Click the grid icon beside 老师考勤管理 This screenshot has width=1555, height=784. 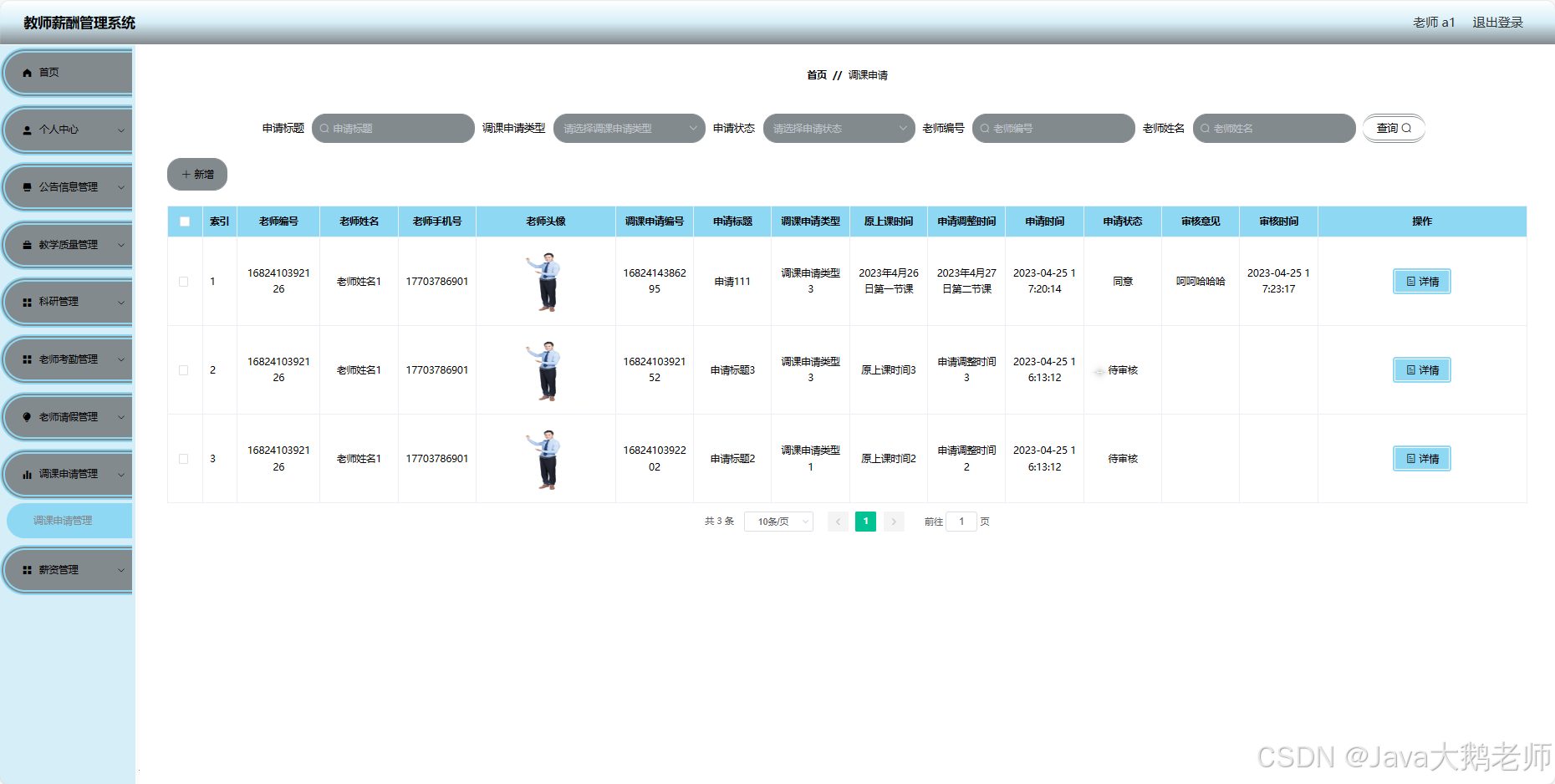tap(27, 359)
